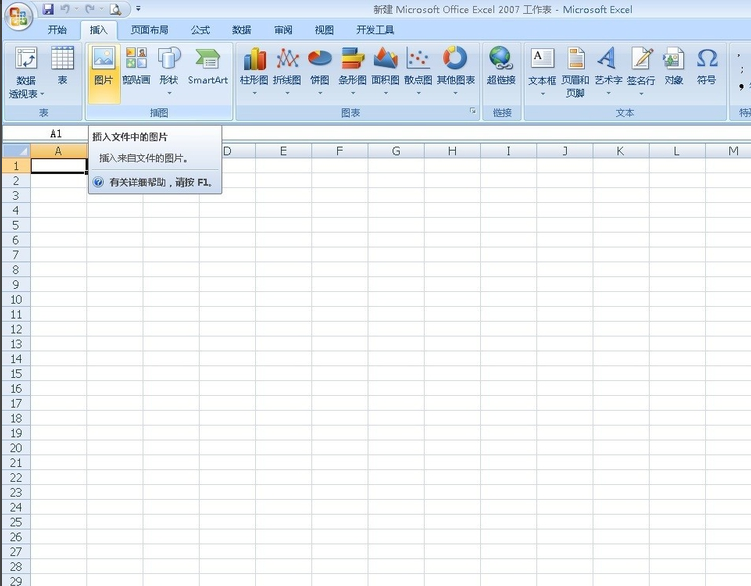The width and height of the screenshot is (751, 586).
Task: Select row 1 header
Action: [16, 166]
